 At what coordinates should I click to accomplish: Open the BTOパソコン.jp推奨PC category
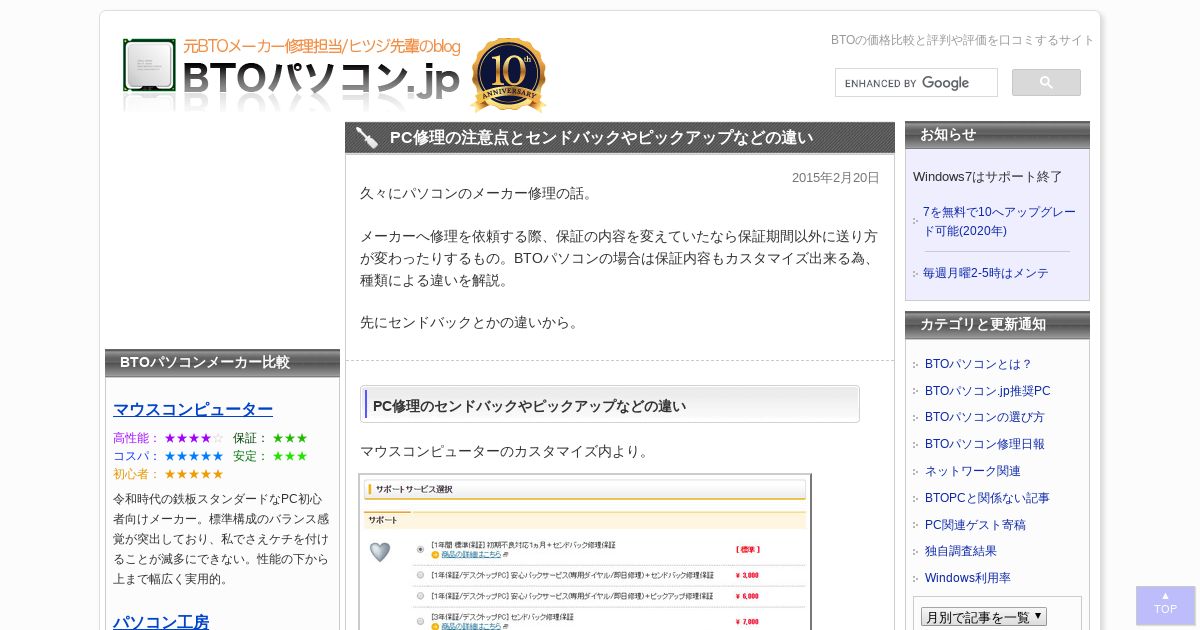point(988,391)
